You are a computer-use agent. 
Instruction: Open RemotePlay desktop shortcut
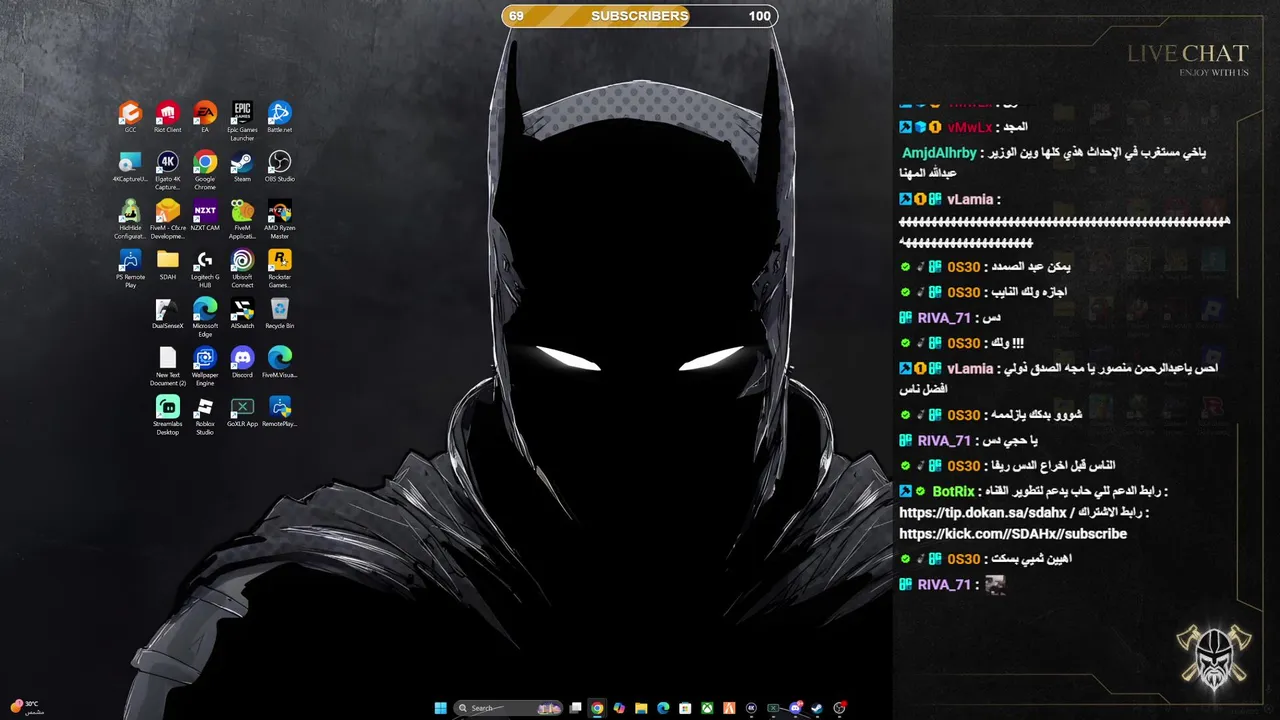279,411
